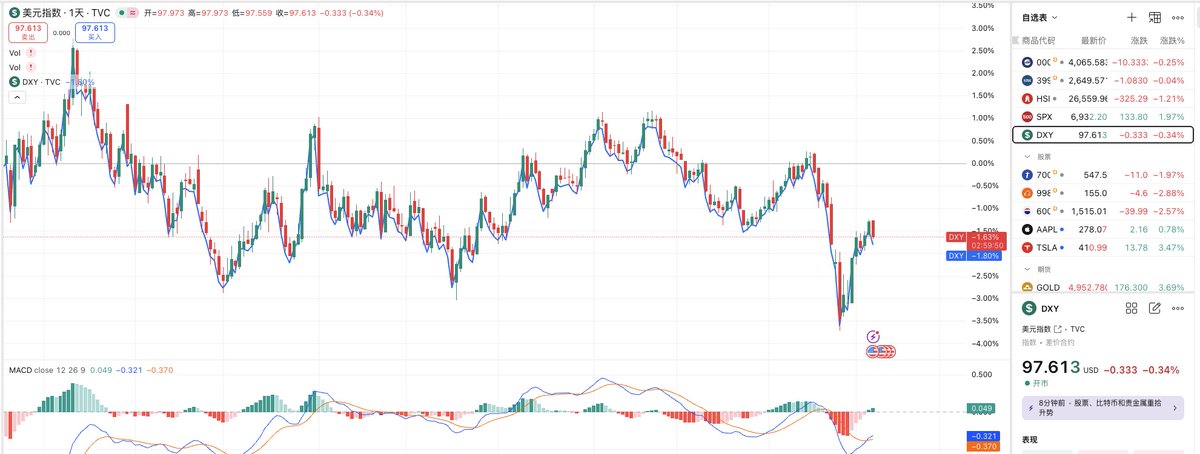Select the SPX row in watchlist
The image size is (1200, 454).
[1103, 117]
